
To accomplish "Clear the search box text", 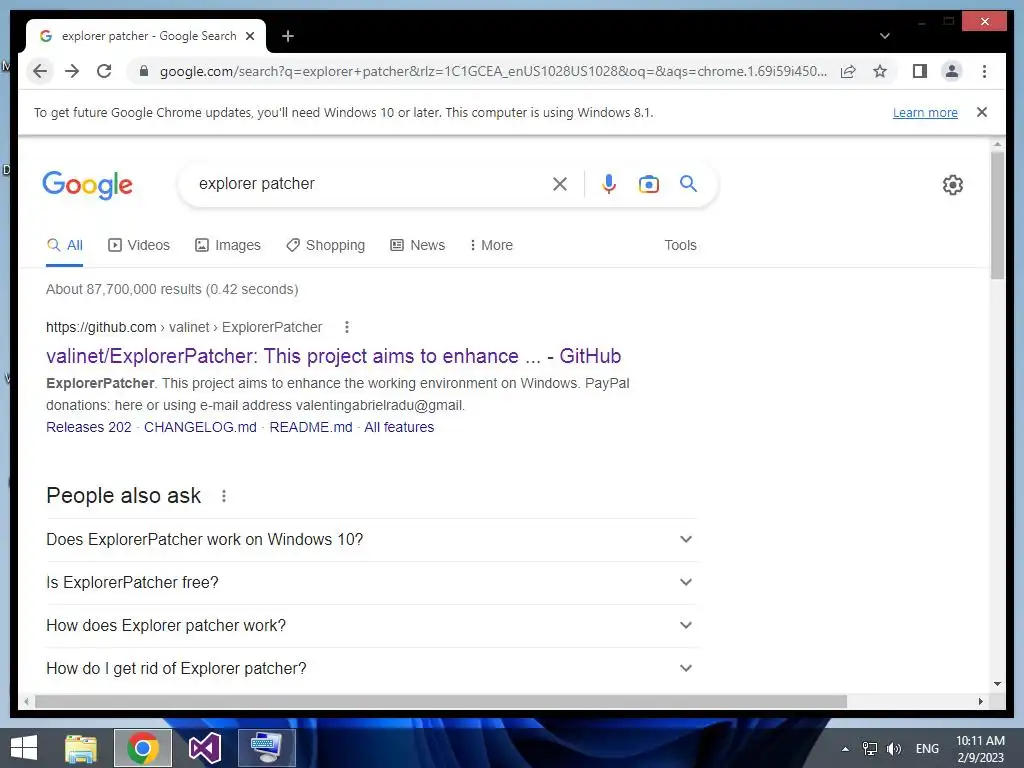I will (560, 184).
